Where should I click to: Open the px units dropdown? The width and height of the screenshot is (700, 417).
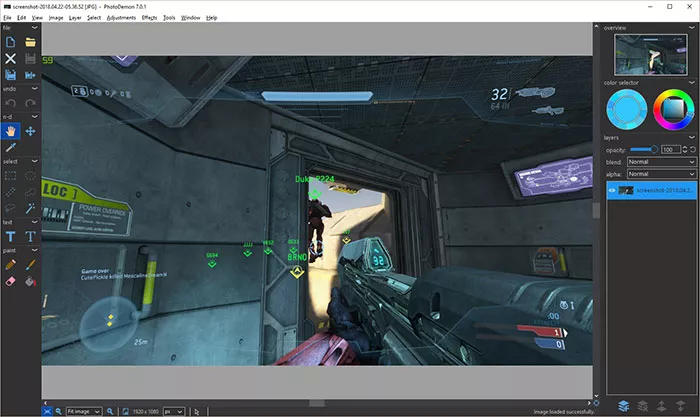[x=174, y=411]
